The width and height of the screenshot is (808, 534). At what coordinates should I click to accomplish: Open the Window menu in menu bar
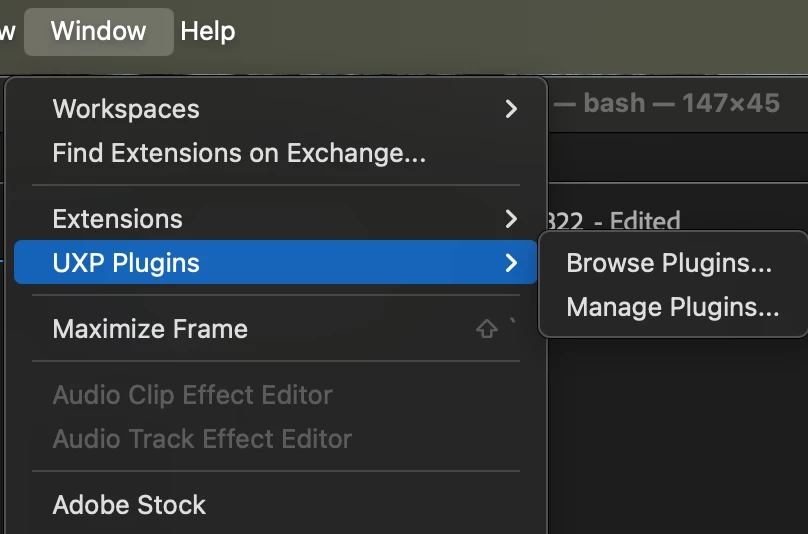98,31
